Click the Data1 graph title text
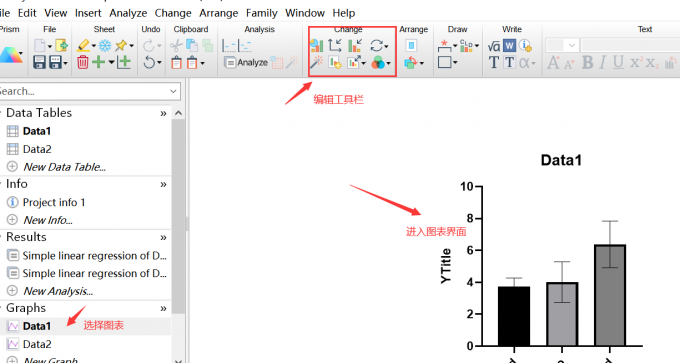The height and width of the screenshot is (363, 680). (x=561, y=160)
